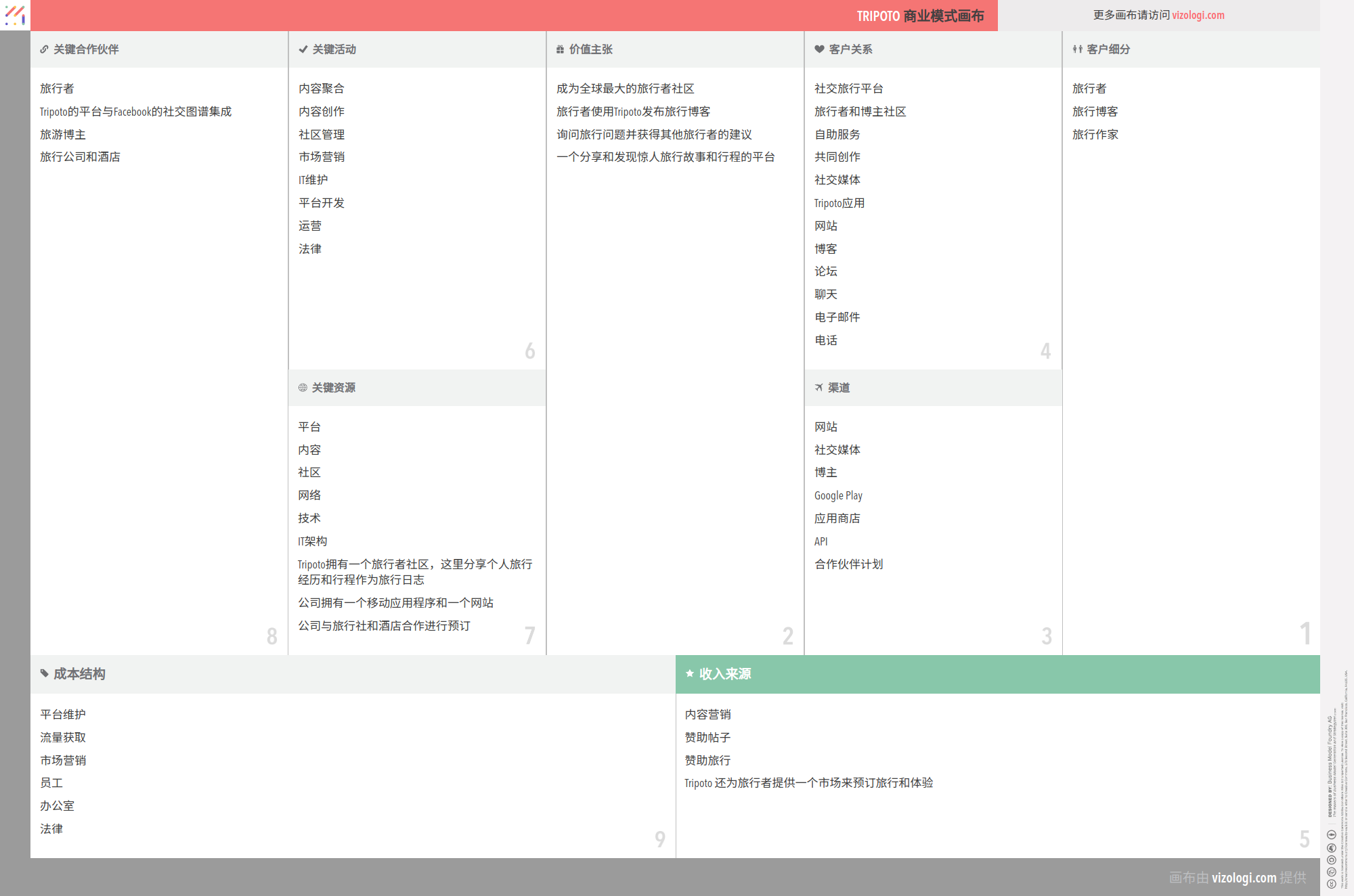Click vizologi.com link in the footer
Viewport: 1354px width, 896px height.
coord(1244,878)
